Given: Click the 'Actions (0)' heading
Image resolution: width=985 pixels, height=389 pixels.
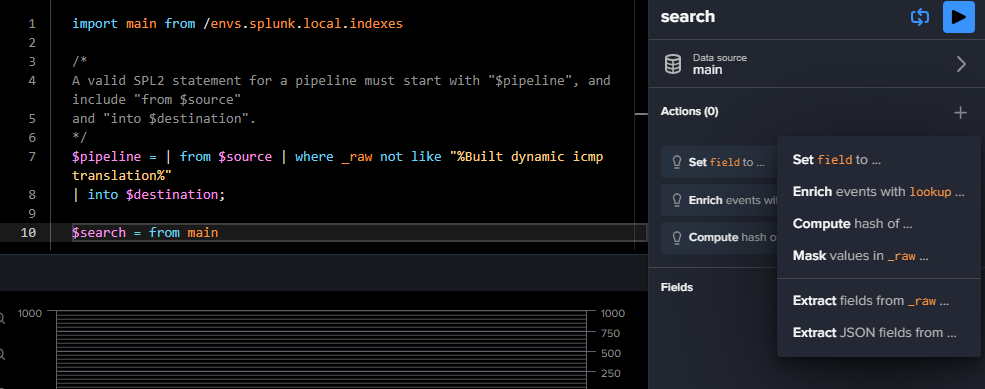Looking at the screenshot, I should [x=689, y=112].
